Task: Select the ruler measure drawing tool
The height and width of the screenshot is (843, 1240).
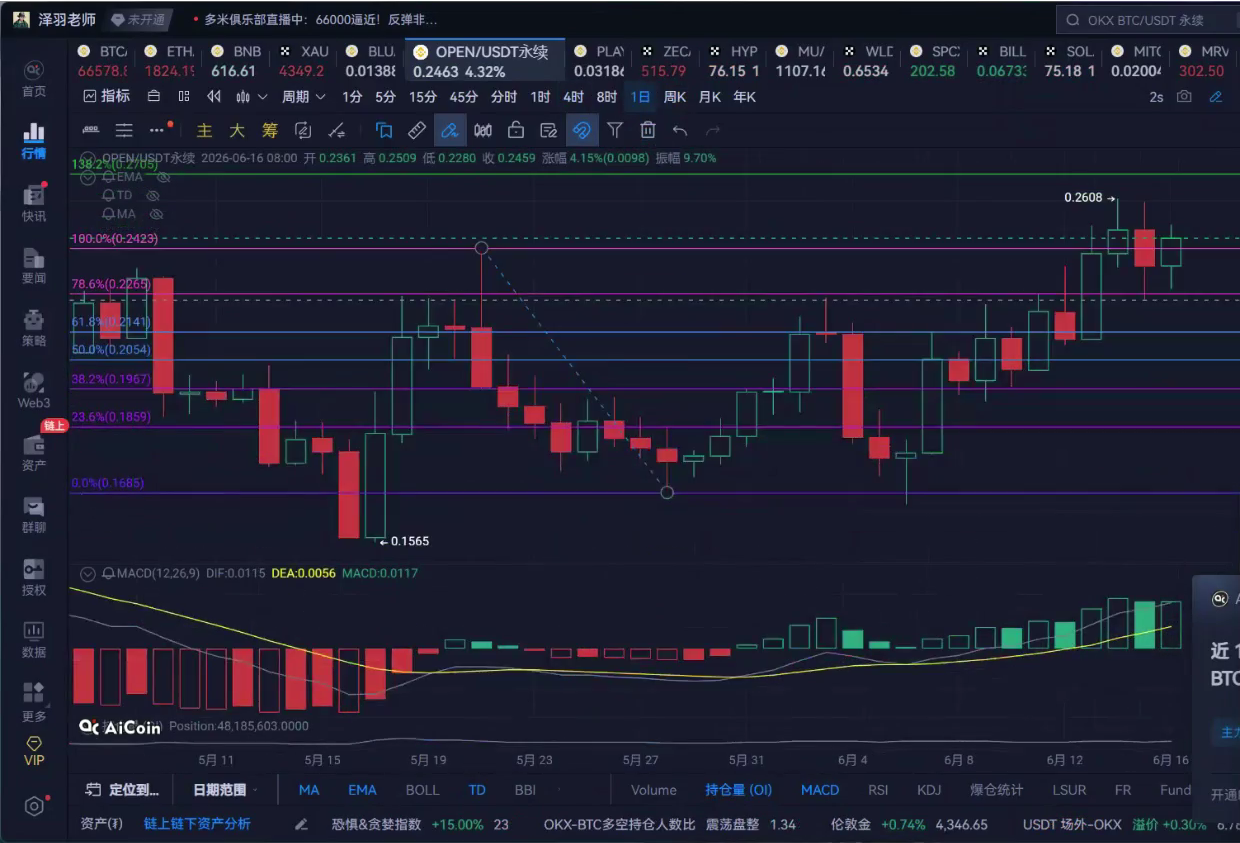Action: (x=417, y=130)
